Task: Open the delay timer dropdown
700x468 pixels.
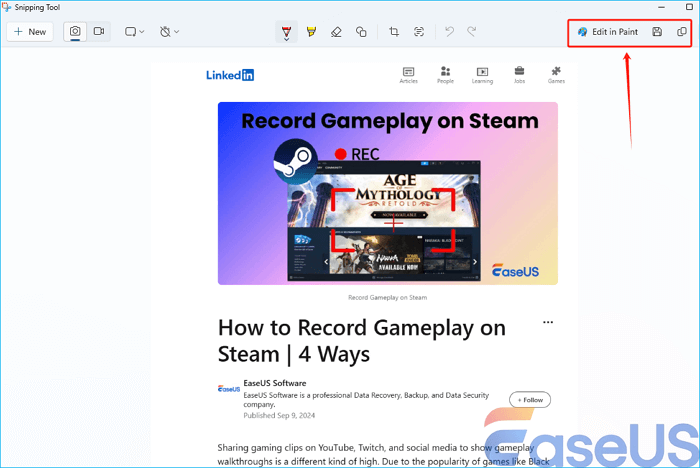Action: 169,32
